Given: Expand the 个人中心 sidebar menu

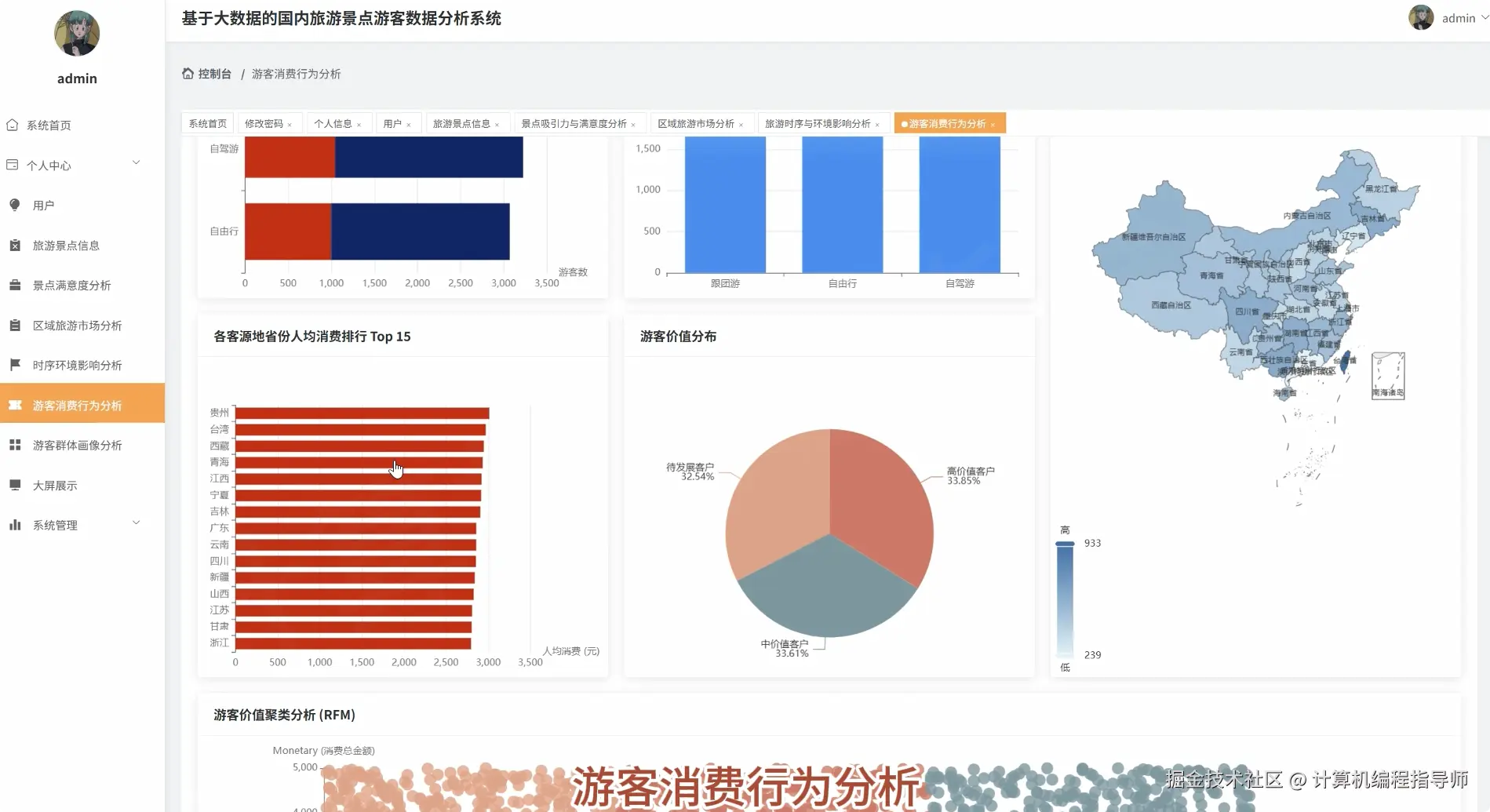Looking at the screenshot, I should coord(75,165).
